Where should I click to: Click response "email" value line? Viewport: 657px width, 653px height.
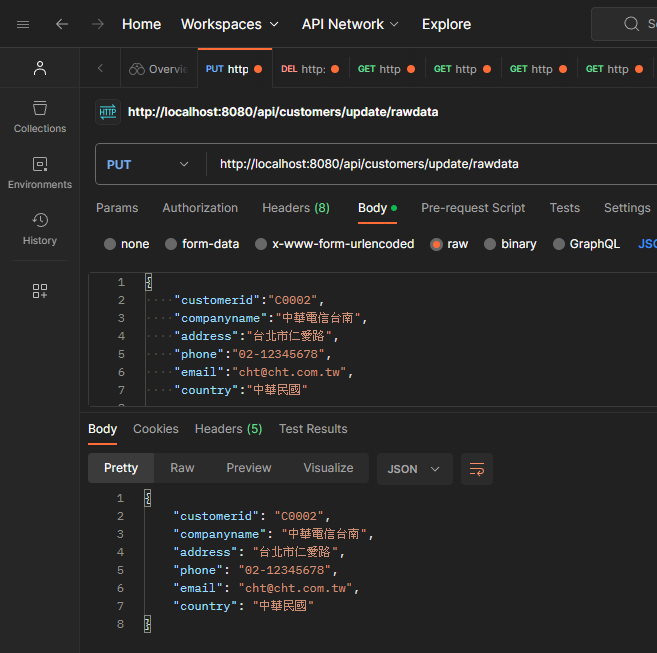point(266,588)
